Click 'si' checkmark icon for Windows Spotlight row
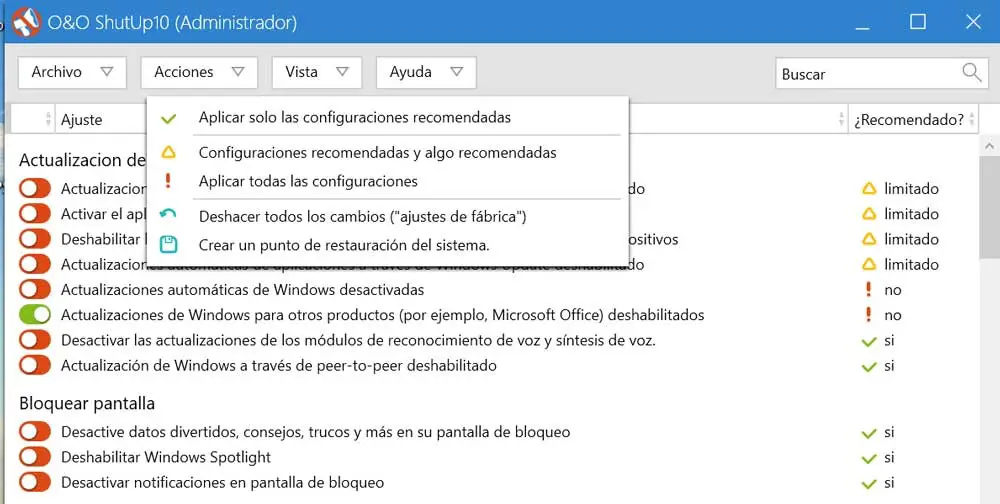 tap(869, 459)
